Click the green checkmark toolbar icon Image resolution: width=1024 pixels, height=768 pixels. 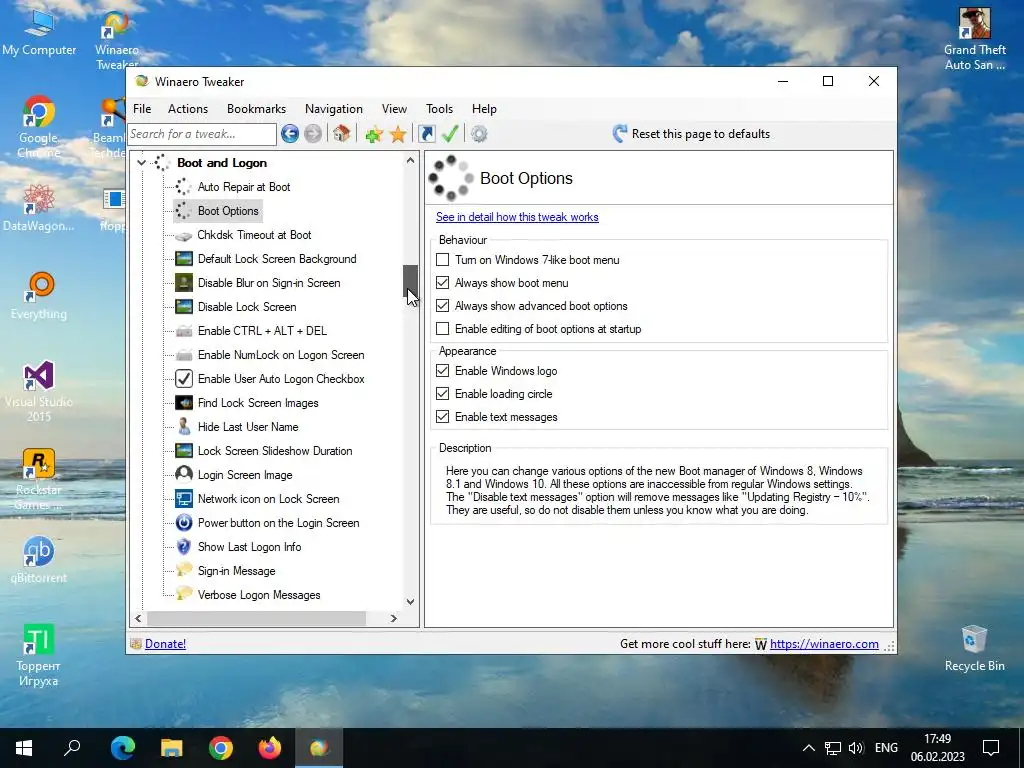450,134
